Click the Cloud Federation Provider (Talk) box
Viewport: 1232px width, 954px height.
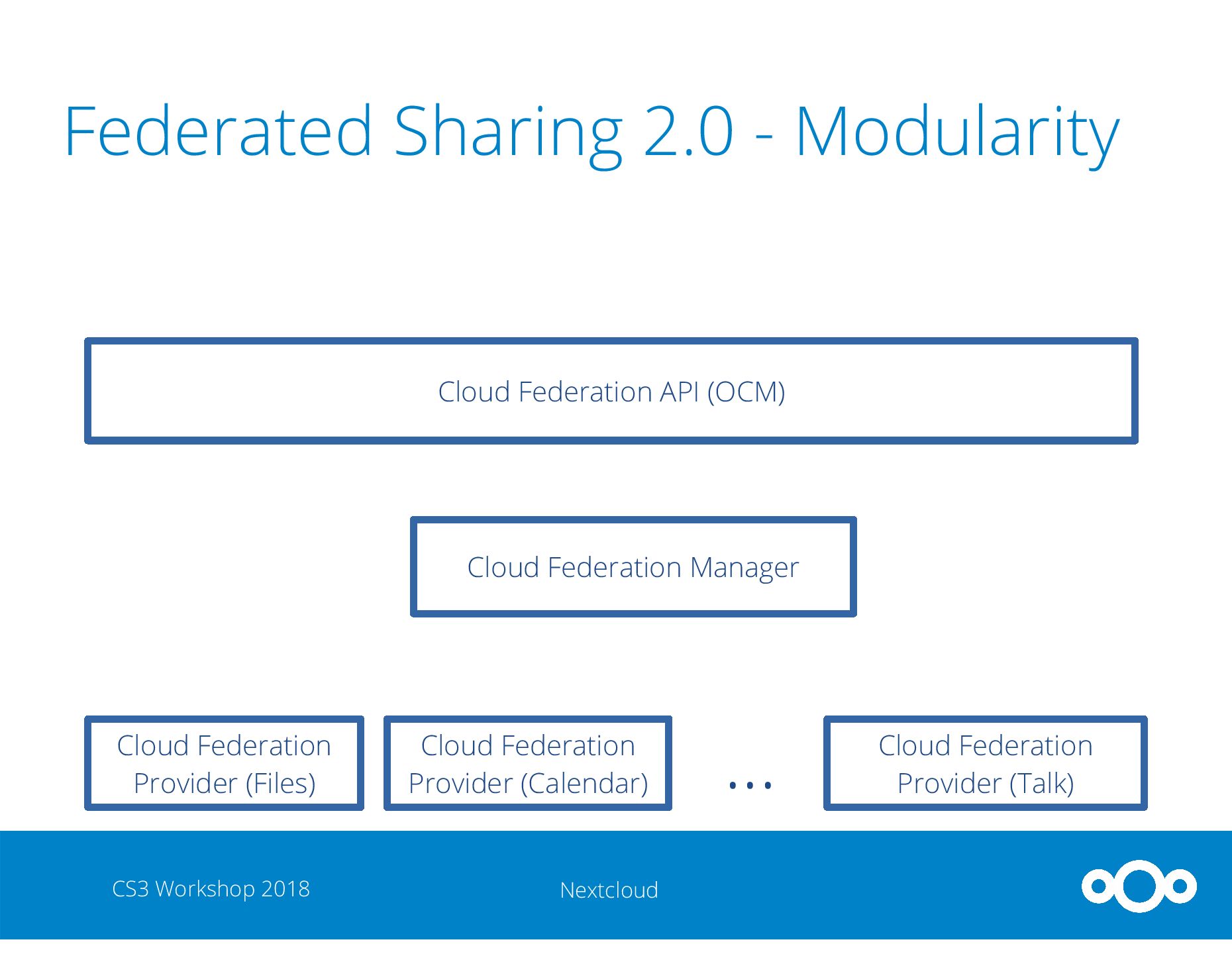pyautogui.click(x=986, y=763)
